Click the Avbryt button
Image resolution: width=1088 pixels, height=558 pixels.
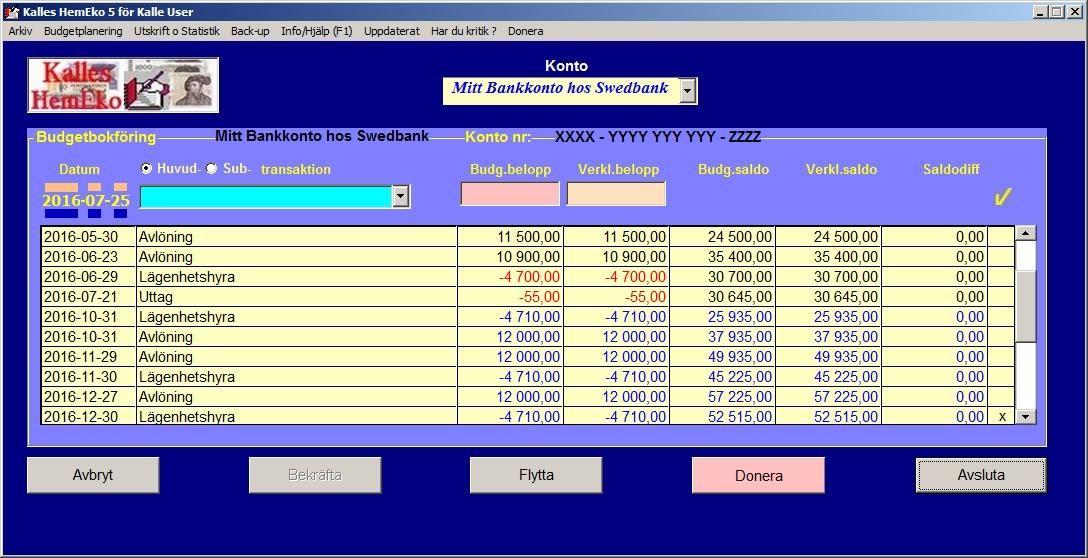pos(93,475)
